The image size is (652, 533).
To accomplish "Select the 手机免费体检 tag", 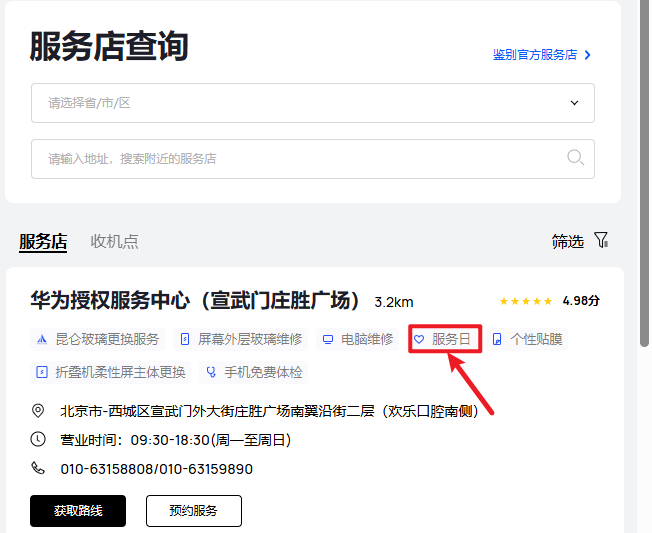I will tap(253, 372).
